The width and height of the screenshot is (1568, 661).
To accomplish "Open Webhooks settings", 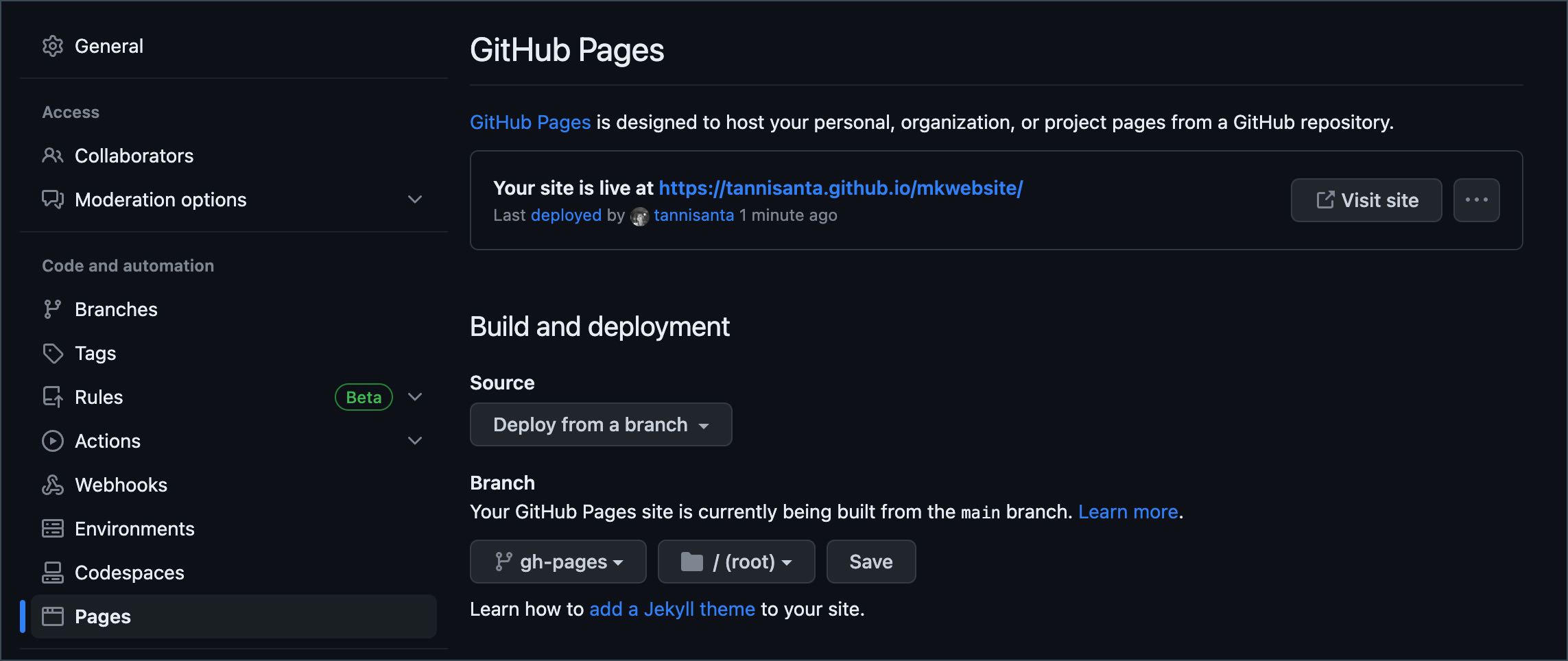I will pyautogui.click(x=233, y=485).
